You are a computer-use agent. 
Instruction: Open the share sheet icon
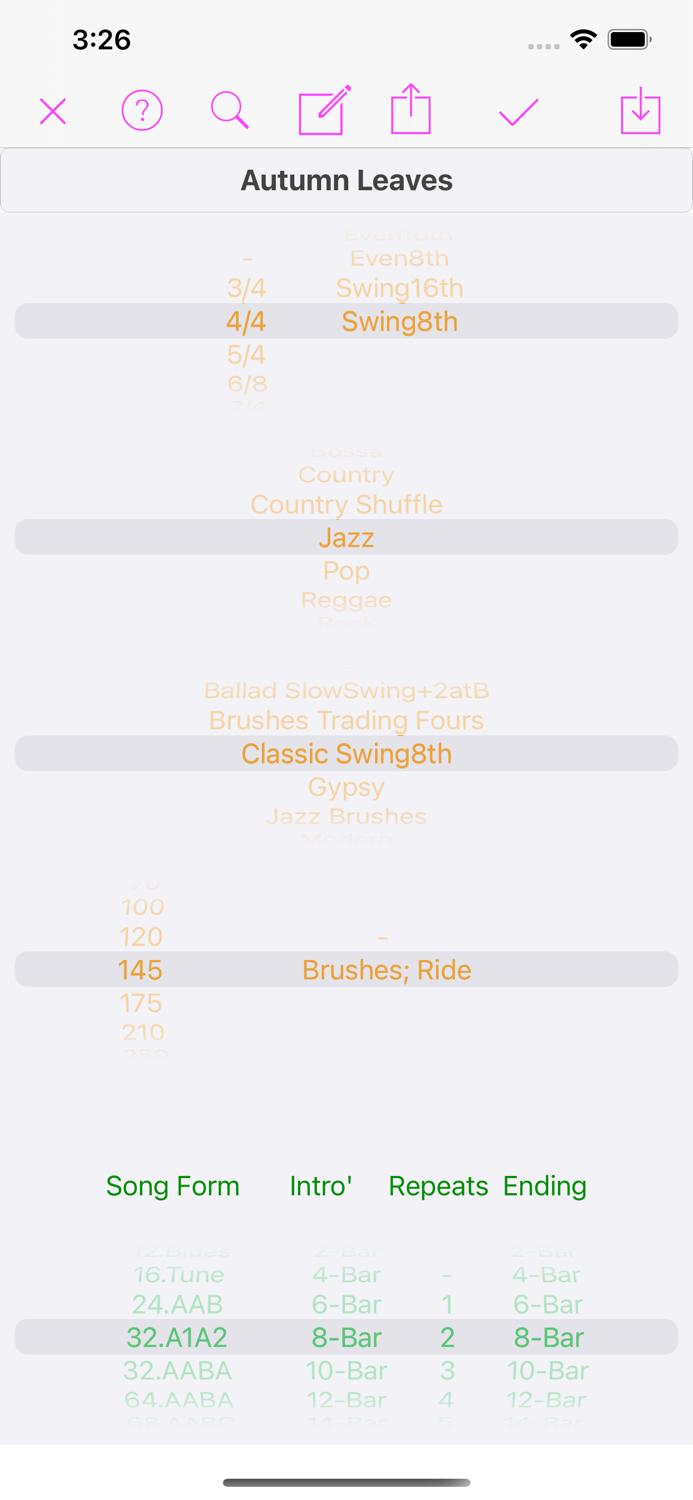tap(410, 111)
